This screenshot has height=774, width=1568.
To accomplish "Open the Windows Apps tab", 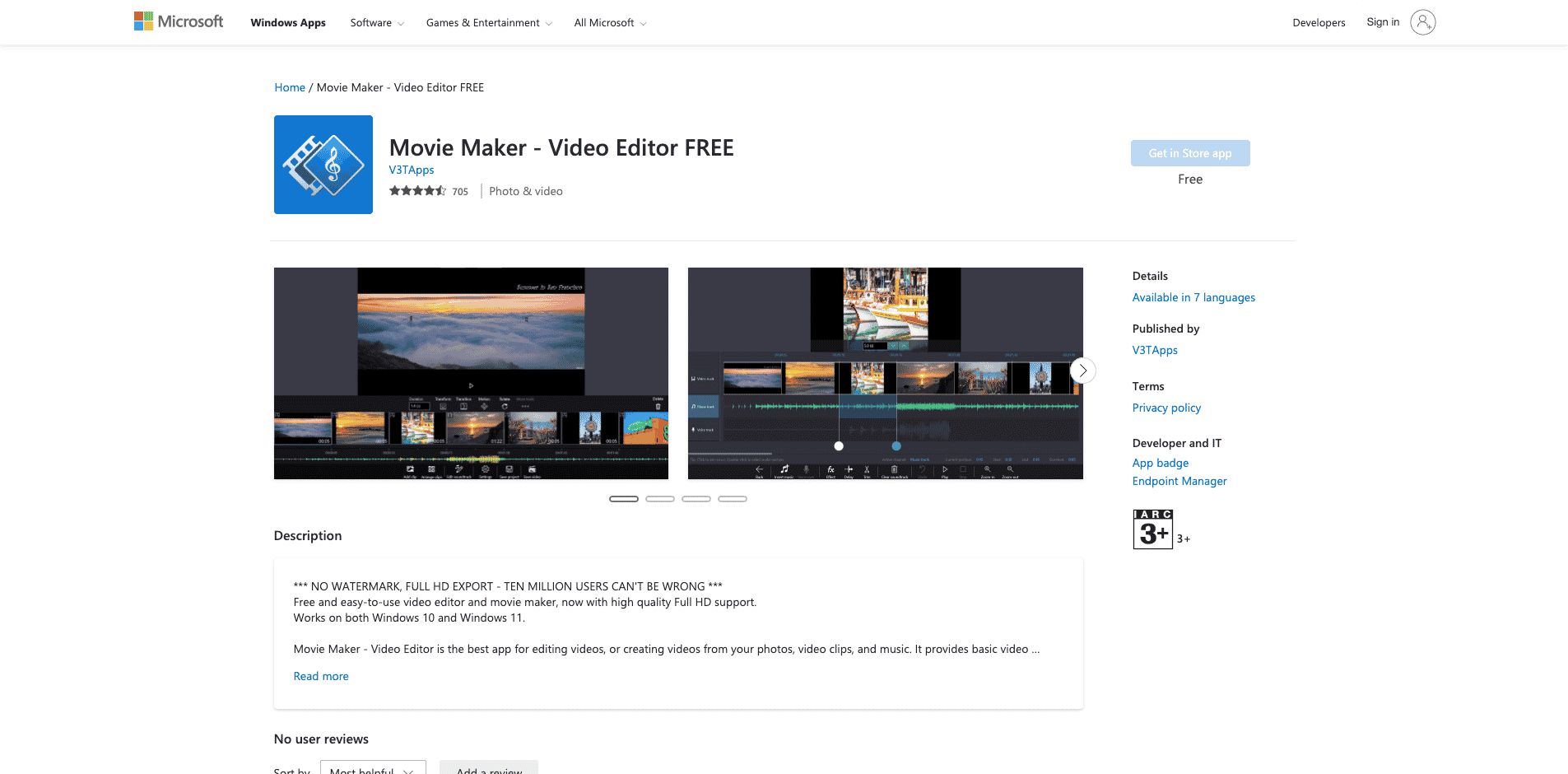I will click(x=288, y=23).
